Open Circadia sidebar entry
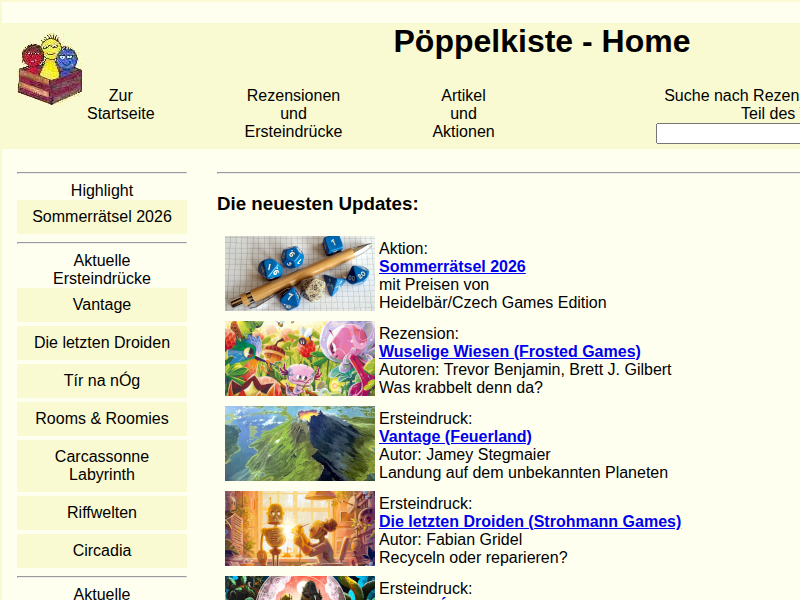The image size is (800, 600). pyautogui.click(x=102, y=551)
